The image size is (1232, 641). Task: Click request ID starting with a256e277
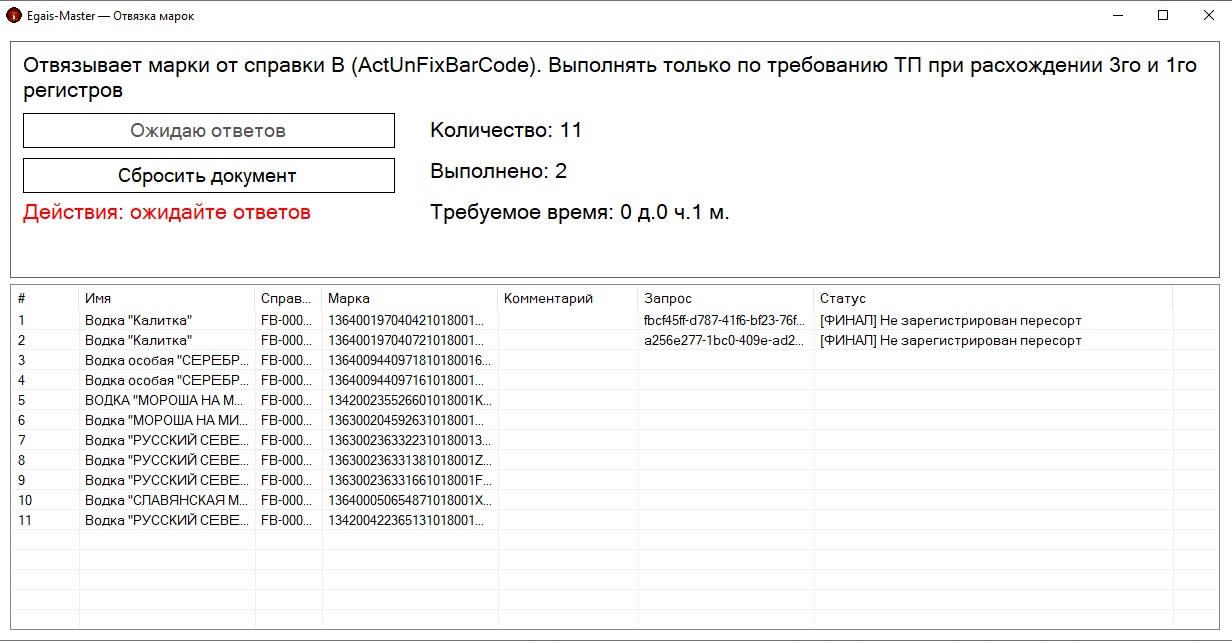(724, 341)
